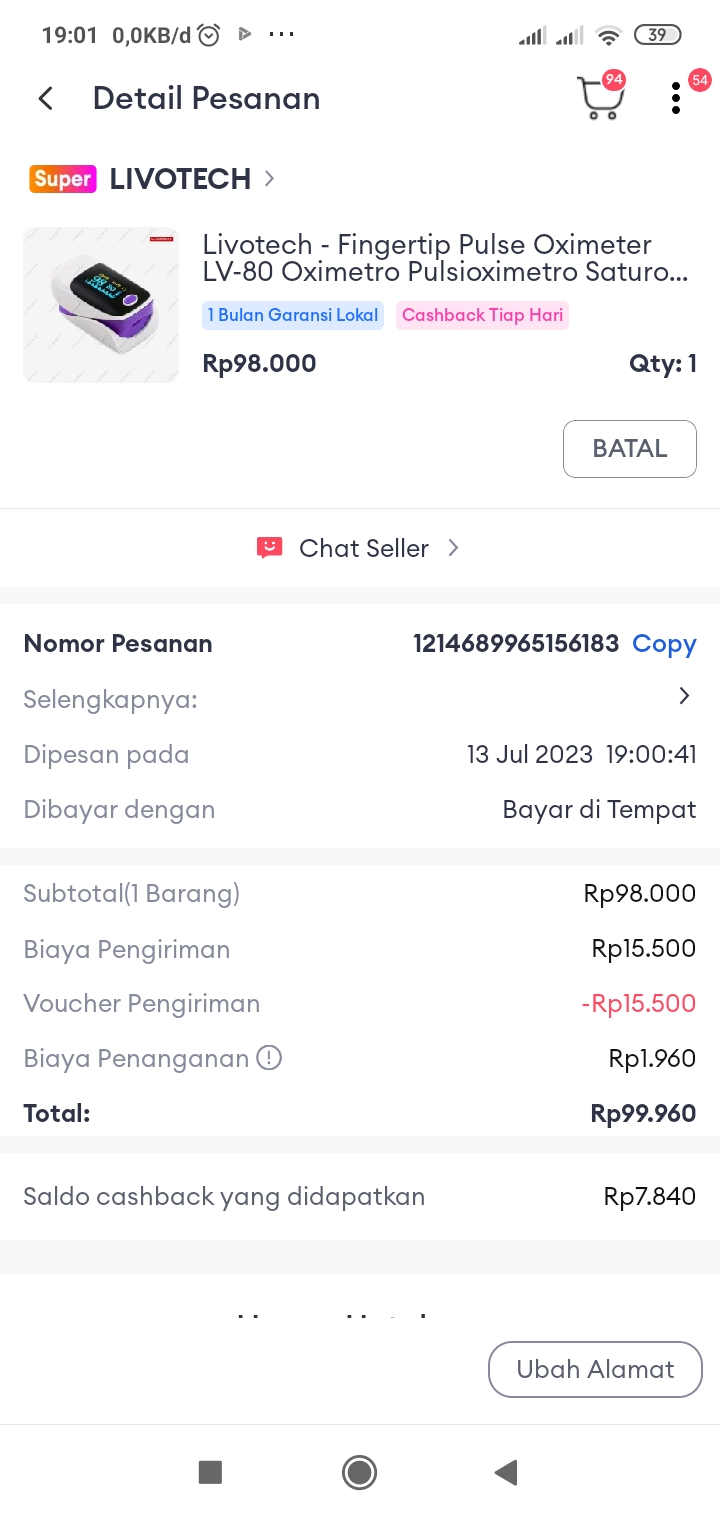Screen dimensions: 720x1520
Task: Copy the order number
Action: click(664, 644)
